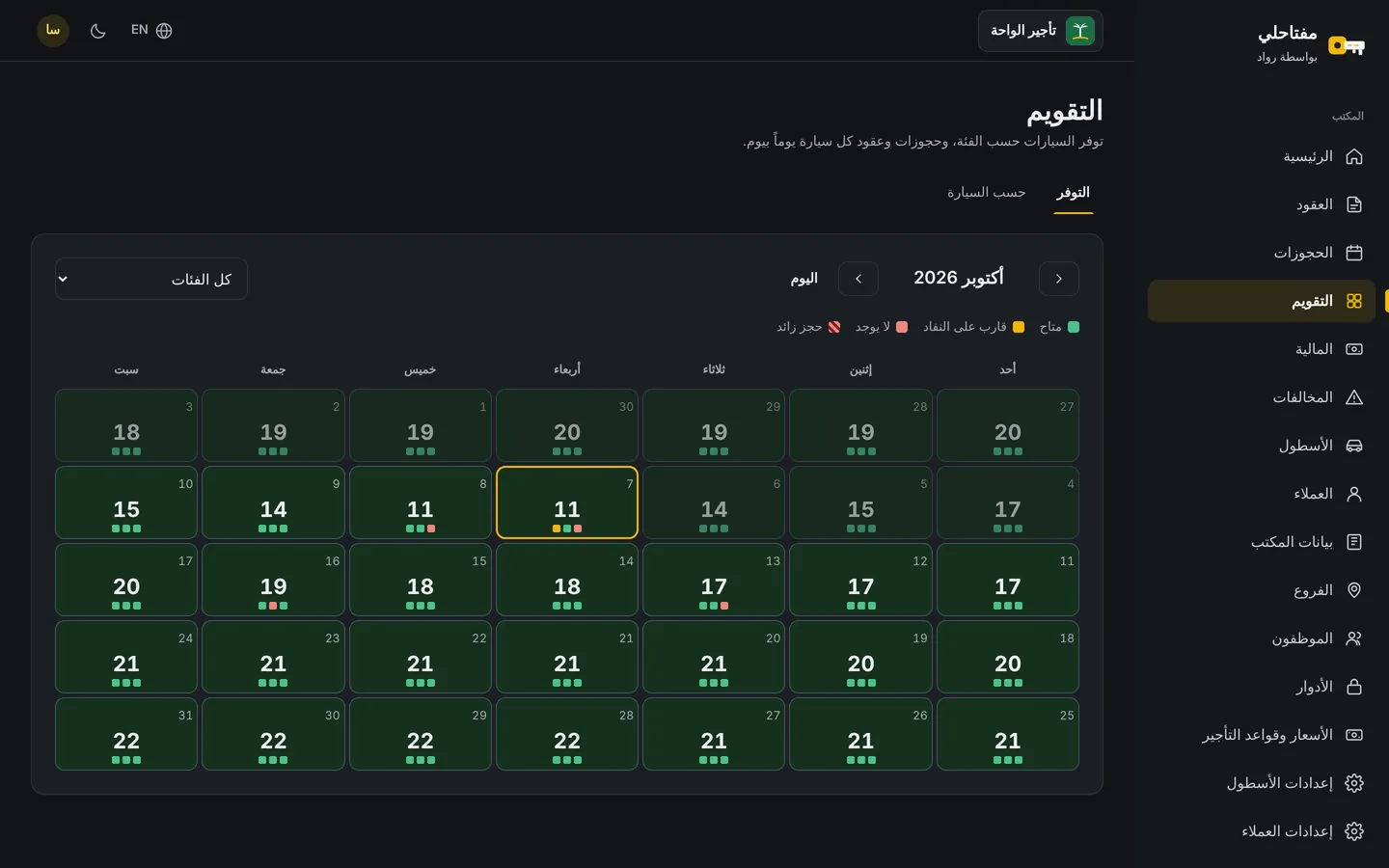Click the lock icon beside الأدوار

coord(1354,687)
